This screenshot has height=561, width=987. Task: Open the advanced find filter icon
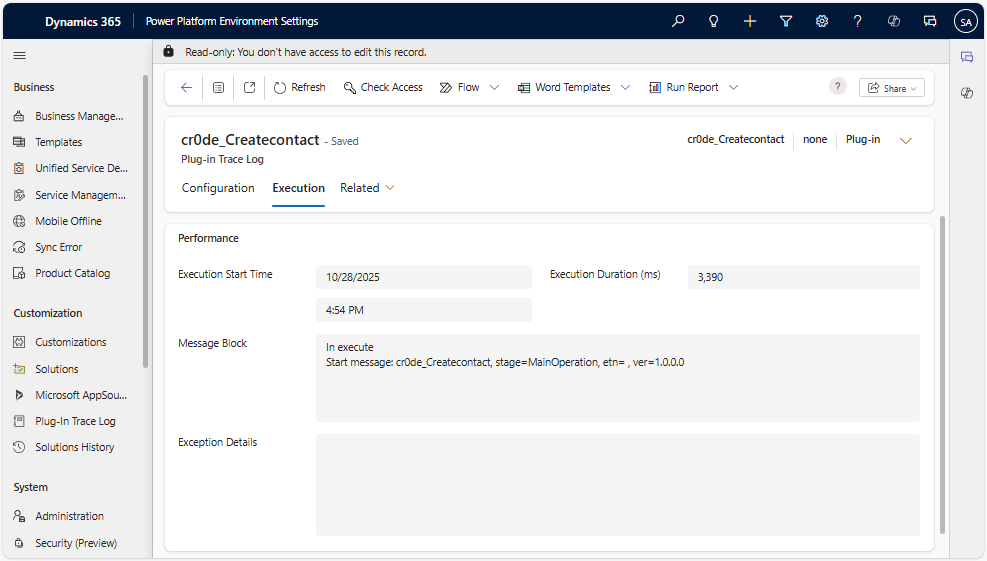click(786, 21)
